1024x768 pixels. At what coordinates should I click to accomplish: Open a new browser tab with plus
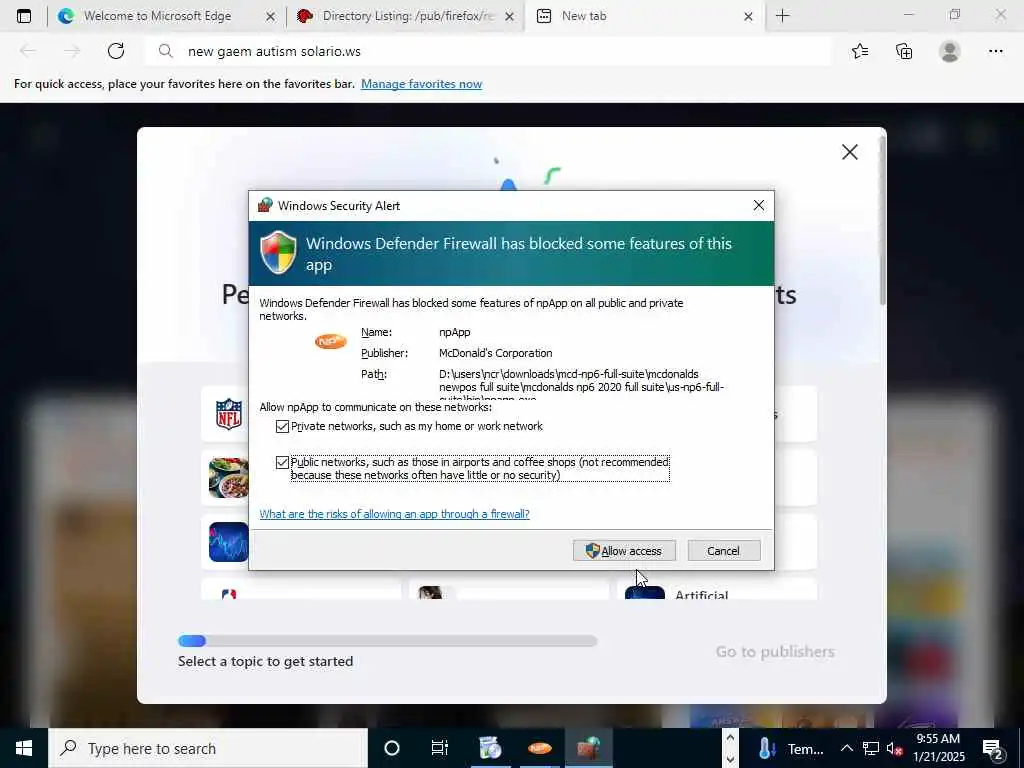[782, 16]
